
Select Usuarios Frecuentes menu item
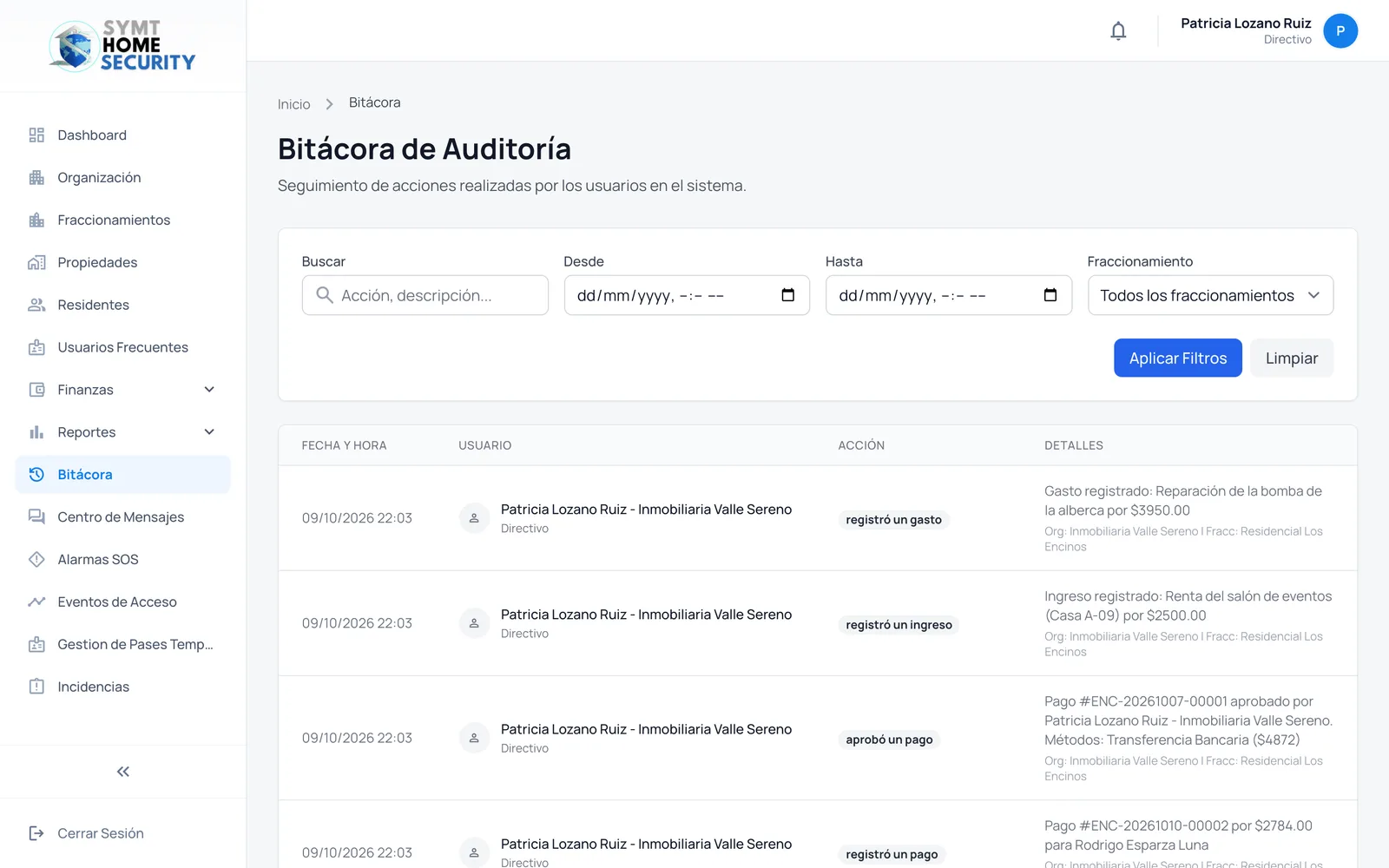(x=123, y=347)
